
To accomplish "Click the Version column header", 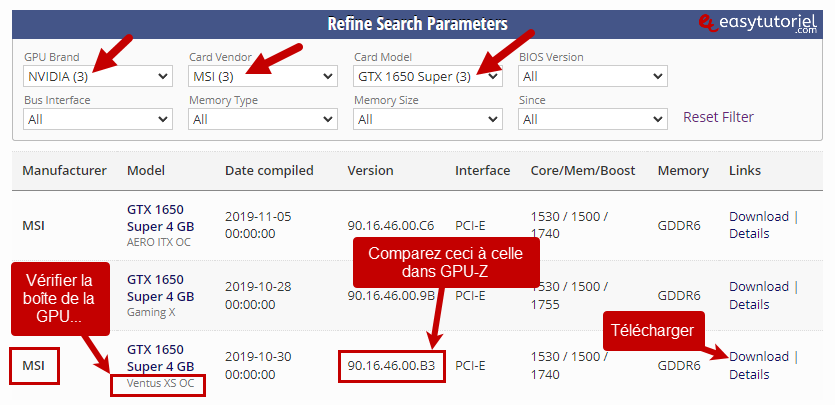I will tap(370, 170).
